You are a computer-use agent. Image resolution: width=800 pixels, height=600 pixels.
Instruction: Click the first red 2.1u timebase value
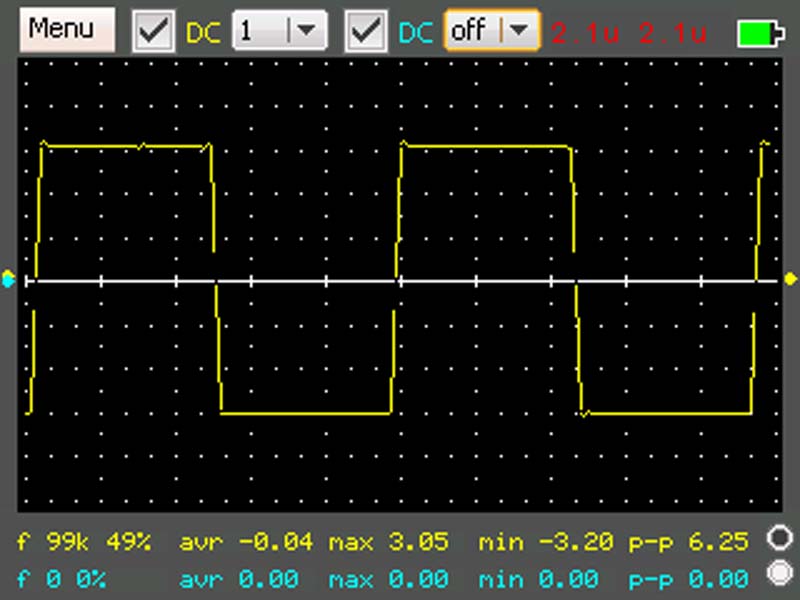[x=585, y=32]
